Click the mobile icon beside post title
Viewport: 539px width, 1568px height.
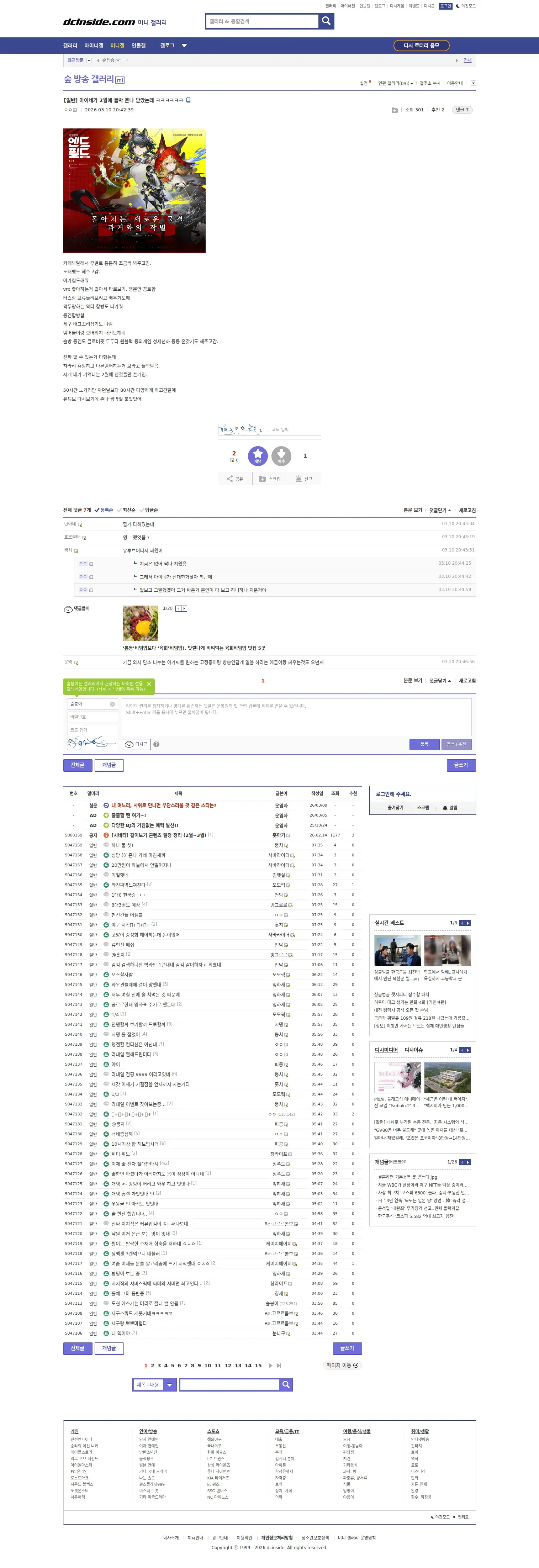click(188, 100)
